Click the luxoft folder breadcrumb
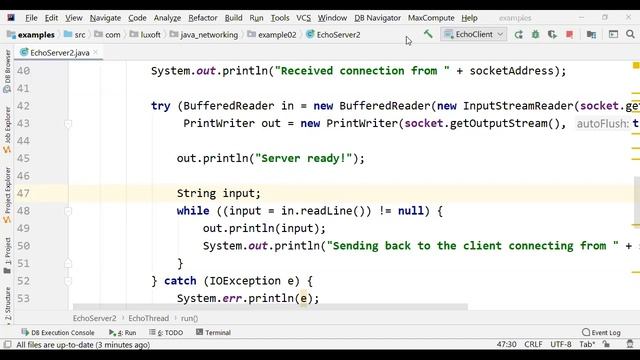Screen dimensions: 640x360 click(x=145, y=35)
